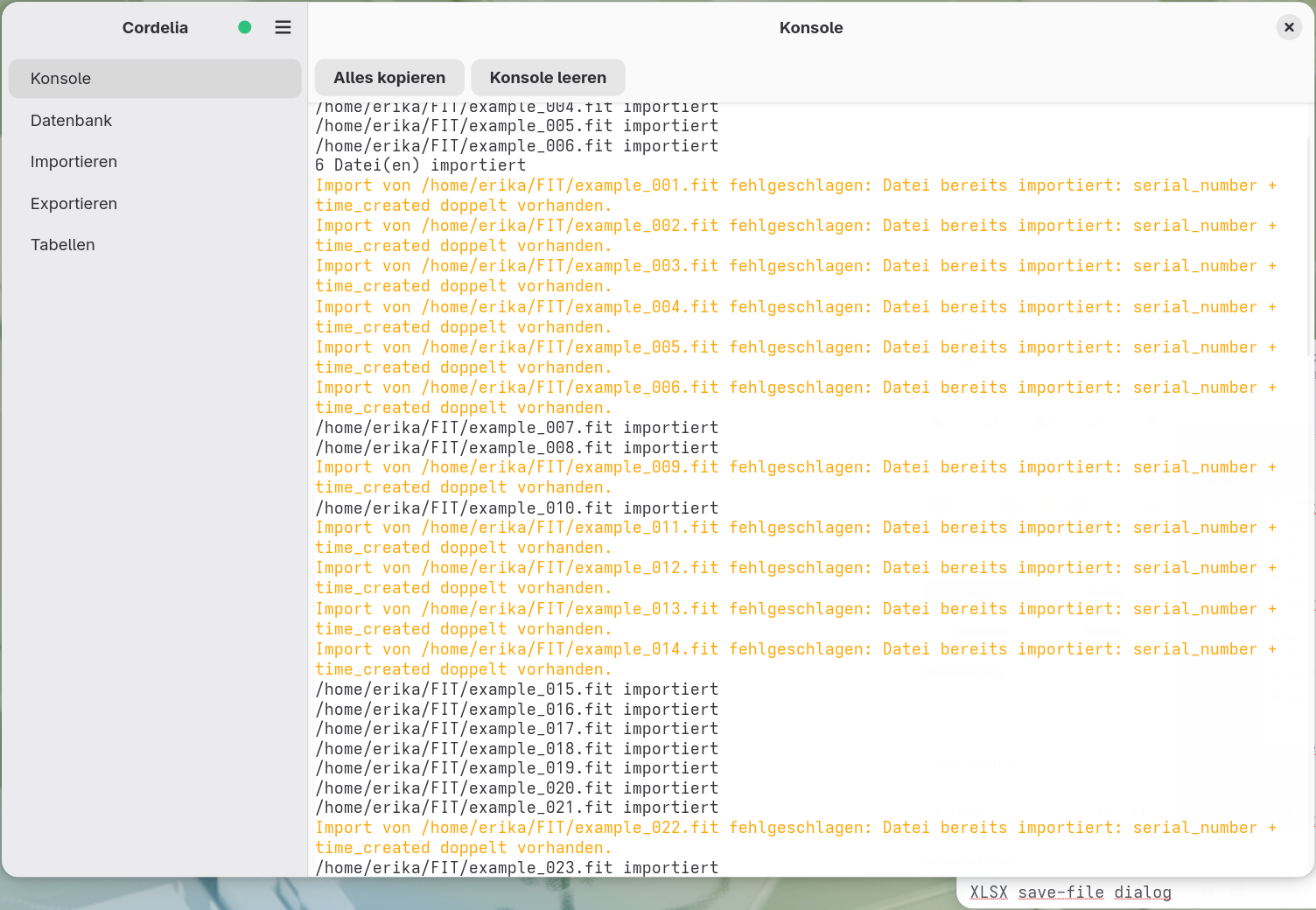
Task: Click the Alles kopieren button
Action: 389,78
